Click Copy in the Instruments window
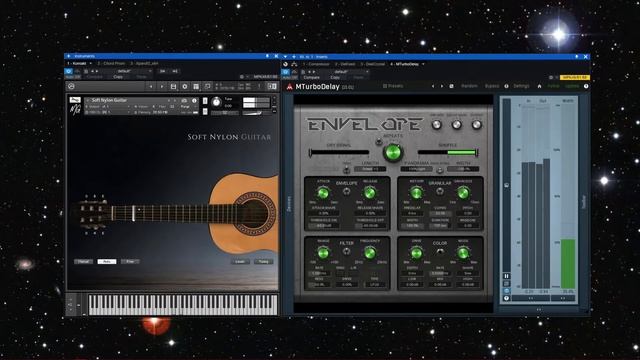The width and height of the screenshot is (640, 360). point(118,77)
